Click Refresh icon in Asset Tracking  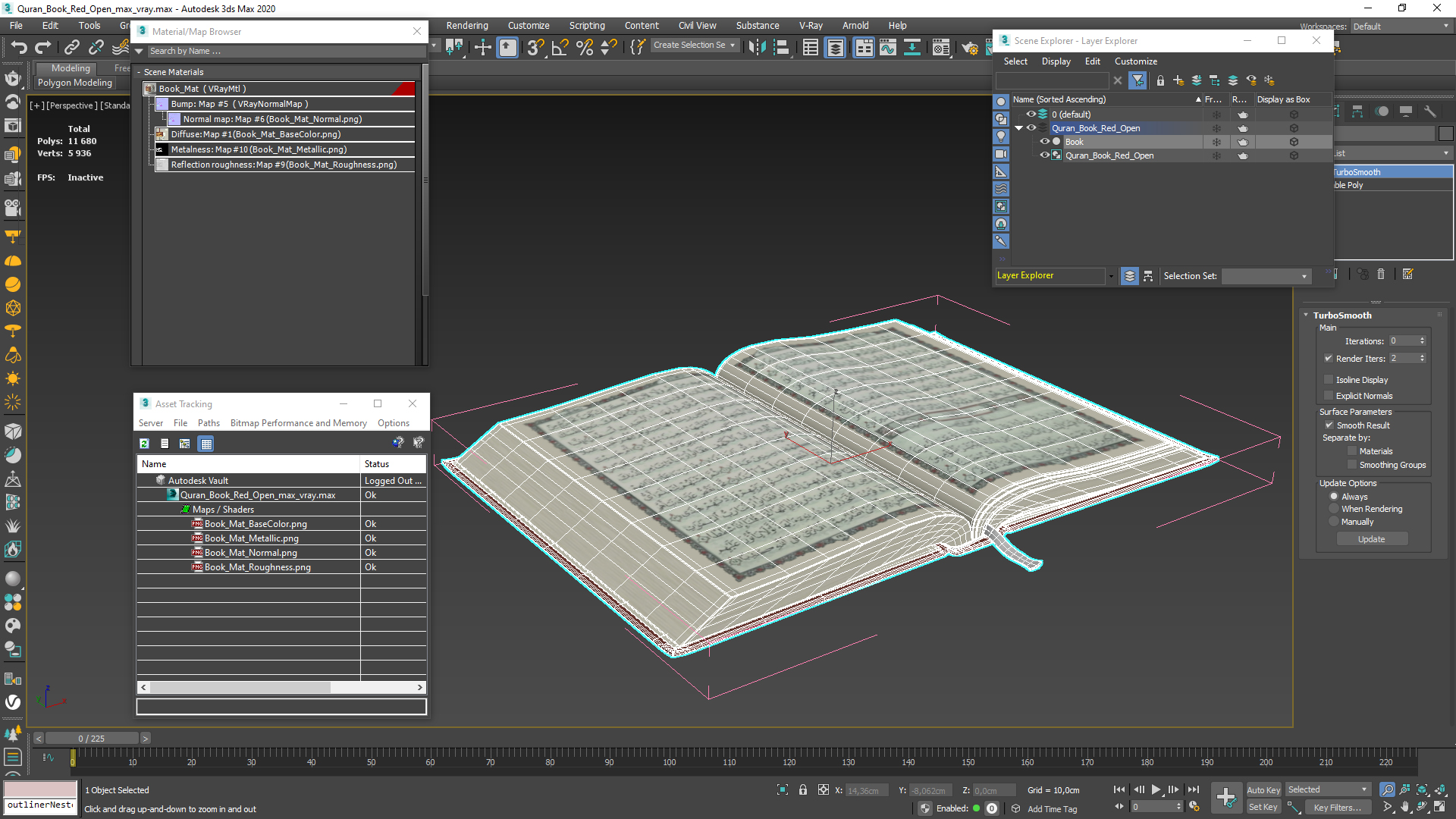[x=144, y=444]
